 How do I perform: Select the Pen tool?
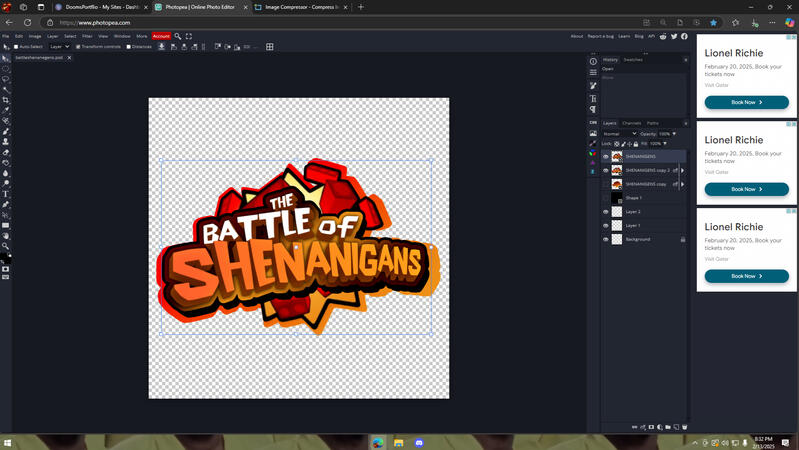(6, 204)
